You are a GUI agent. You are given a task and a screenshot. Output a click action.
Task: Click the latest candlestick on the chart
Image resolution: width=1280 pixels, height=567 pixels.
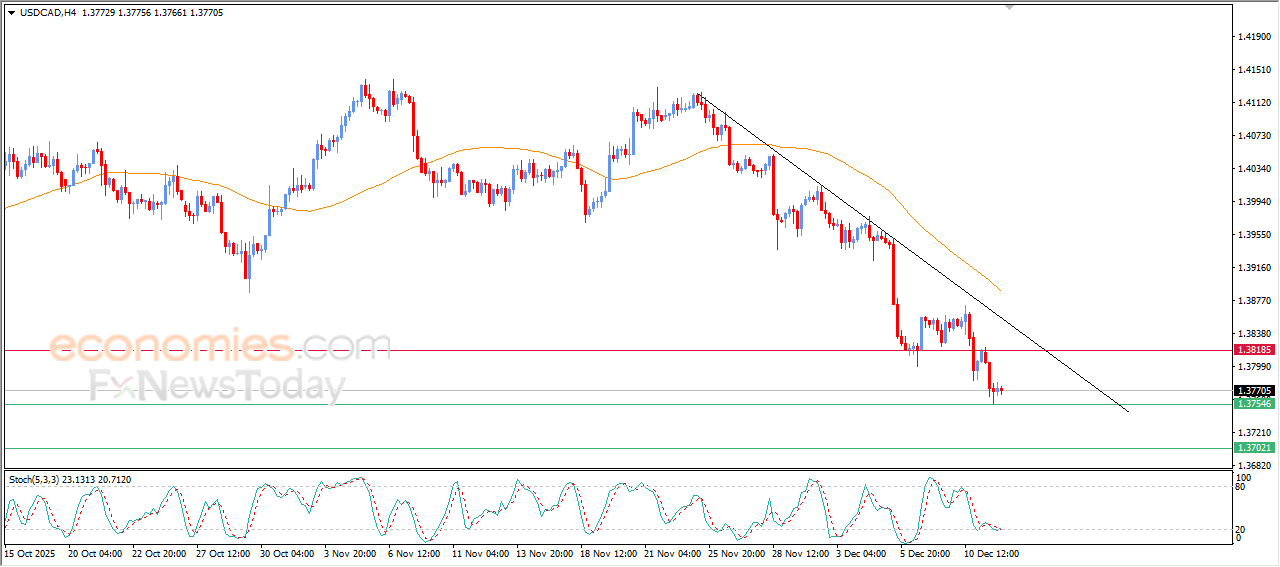[1000, 390]
